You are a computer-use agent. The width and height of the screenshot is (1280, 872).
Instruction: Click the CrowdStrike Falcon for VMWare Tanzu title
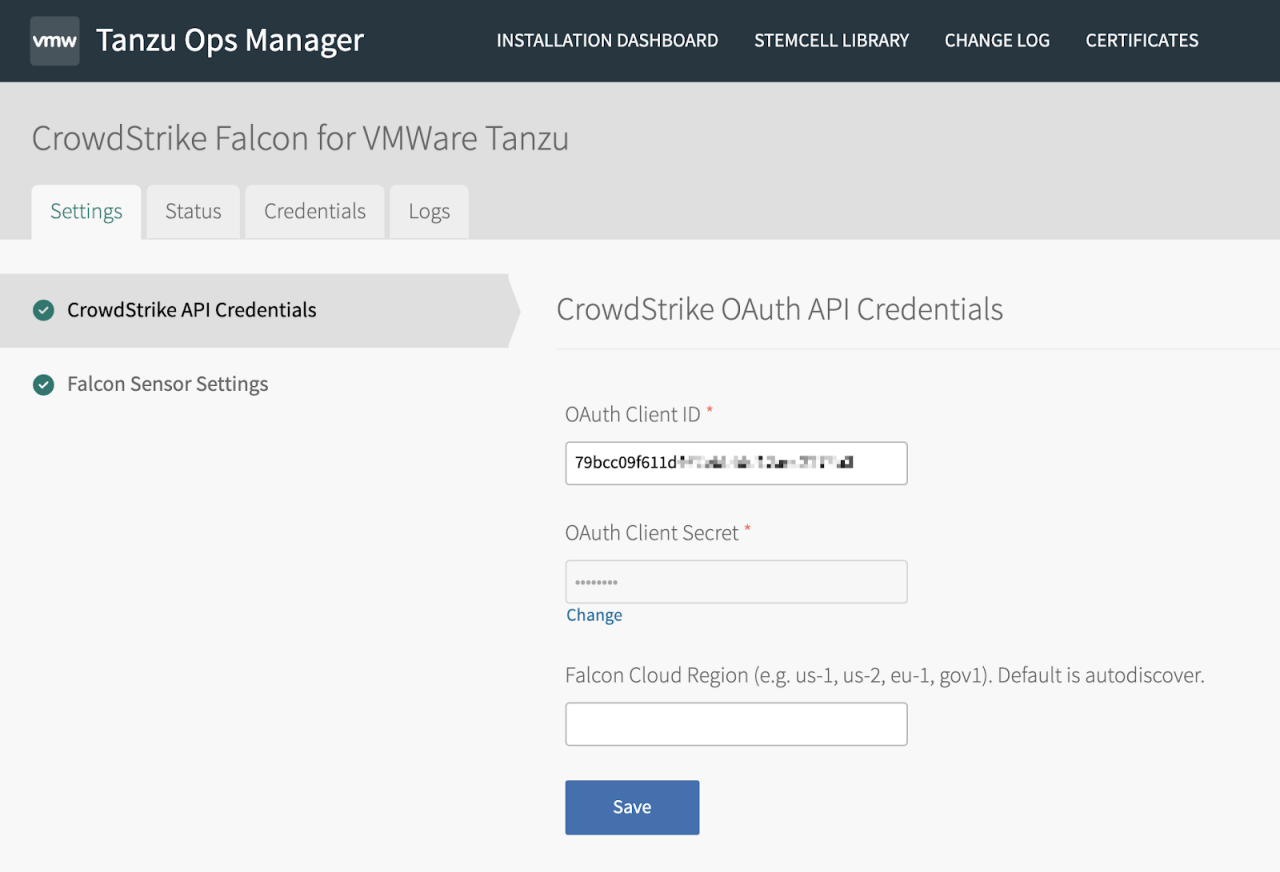click(x=300, y=137)
